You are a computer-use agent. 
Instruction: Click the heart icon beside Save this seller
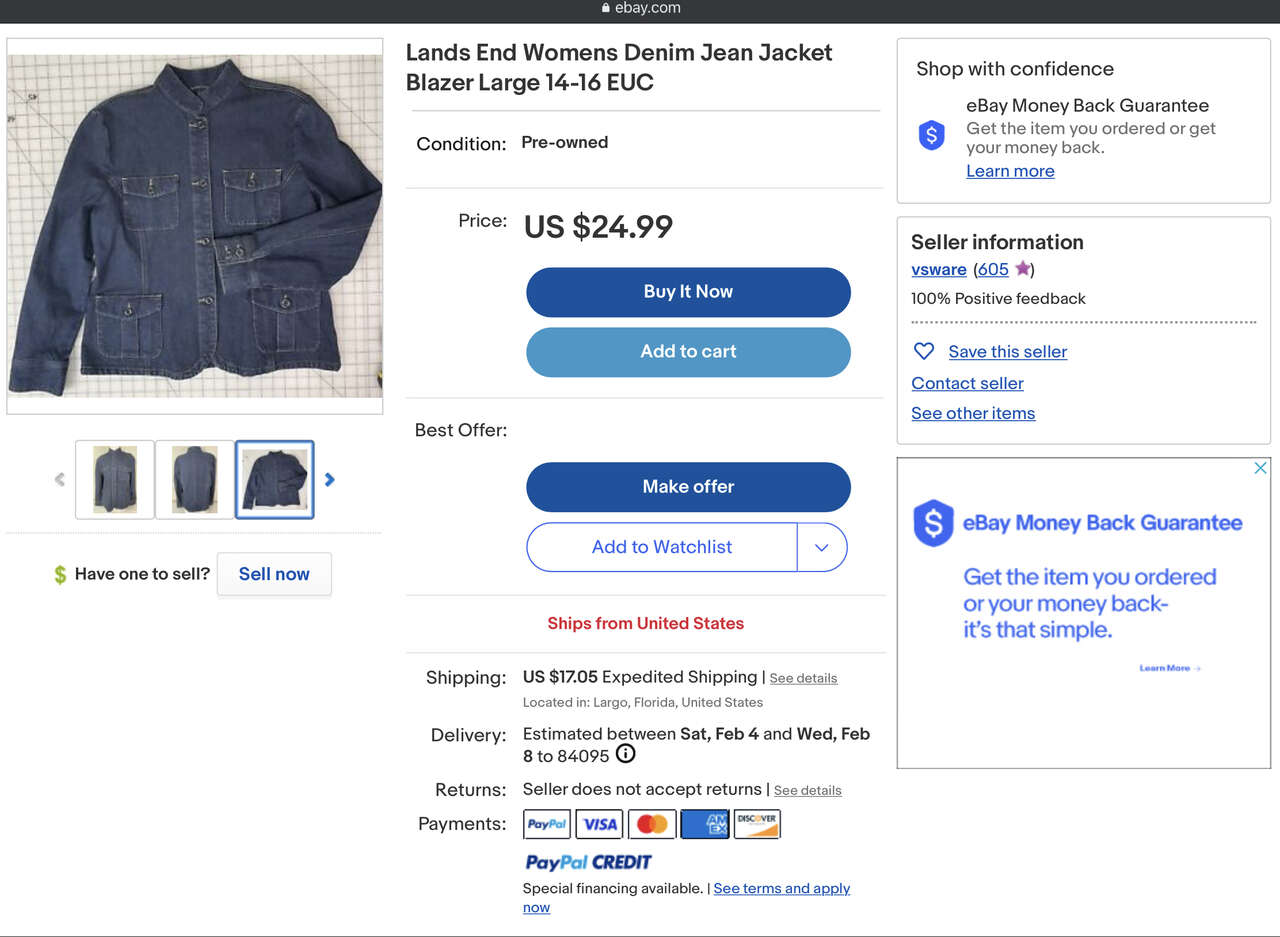(x=924, y=351)
